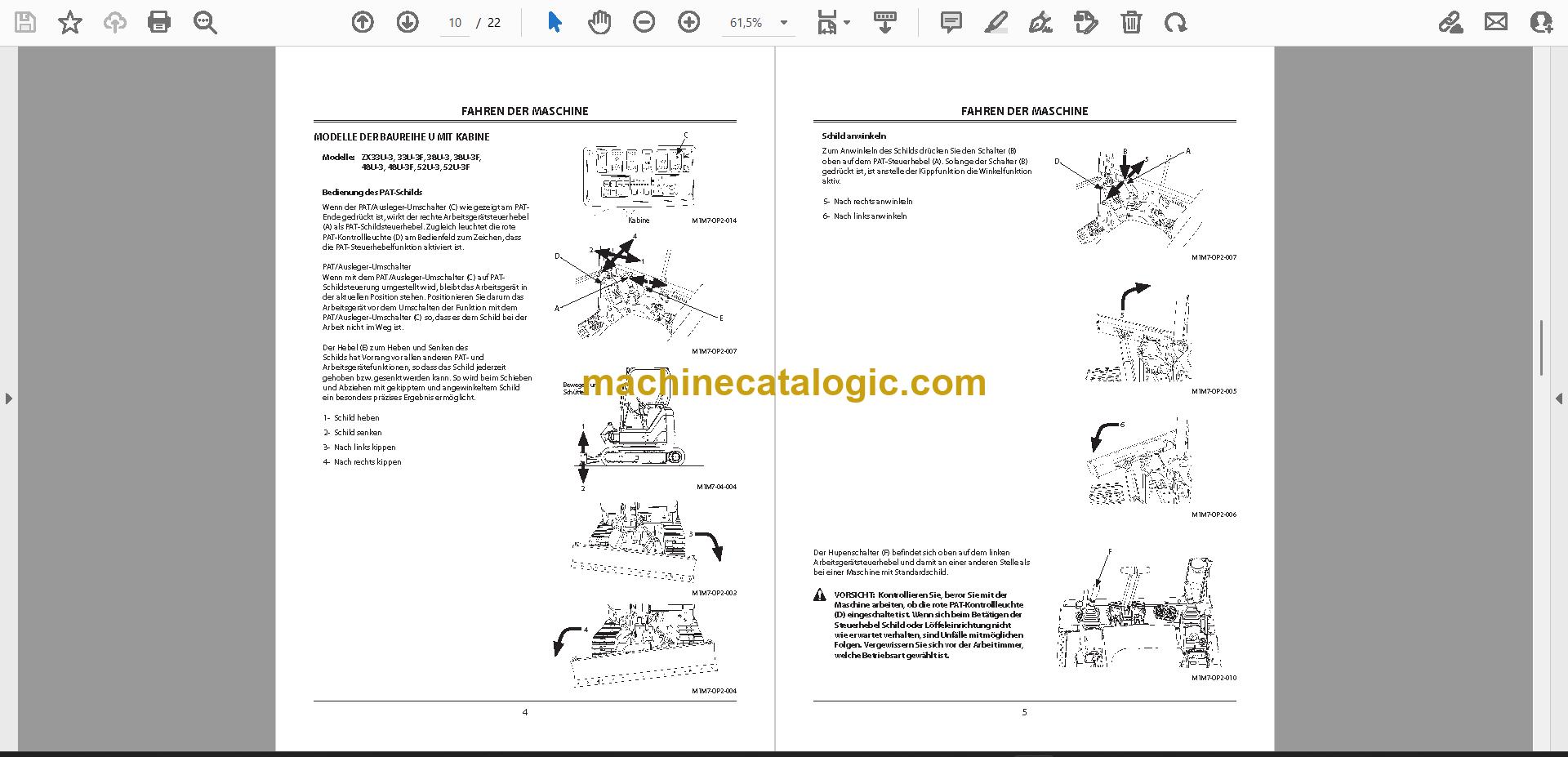Viewport: 1568px width, 757px height.
Task: Click the Save file icon
Action: coord(25,22)
